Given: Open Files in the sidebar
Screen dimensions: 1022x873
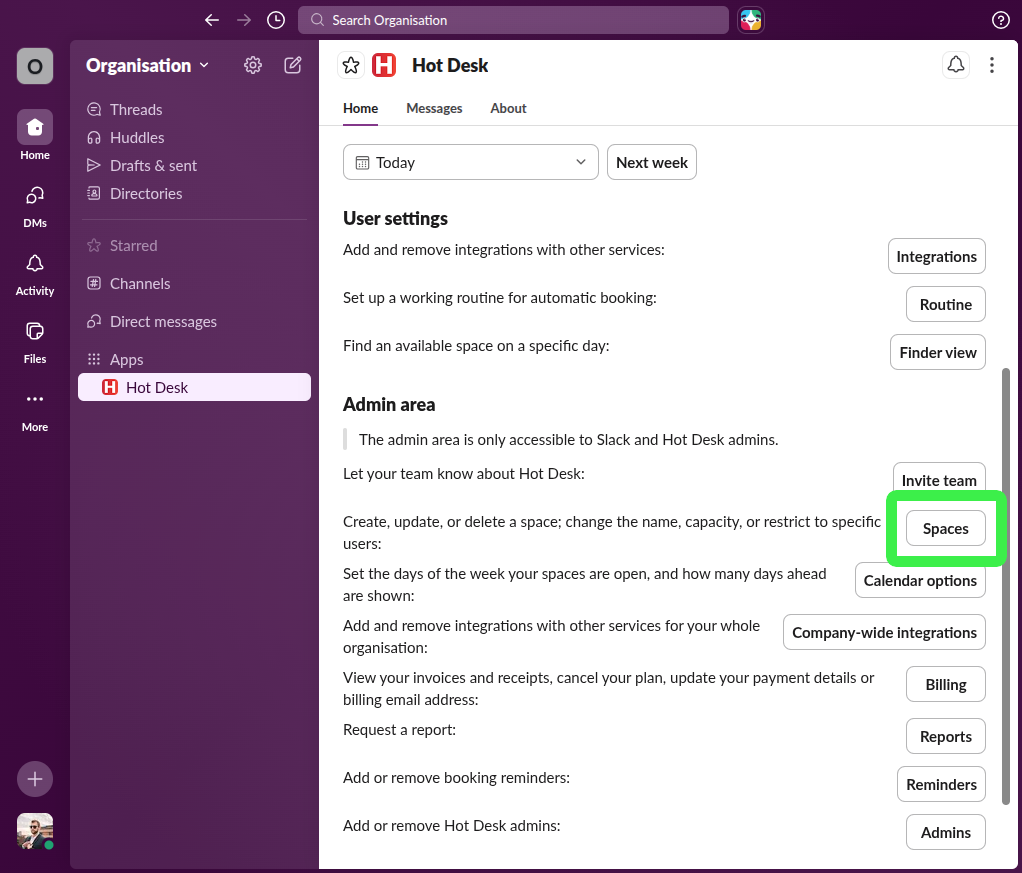Looking at the screenshot, I should point(34,338).
